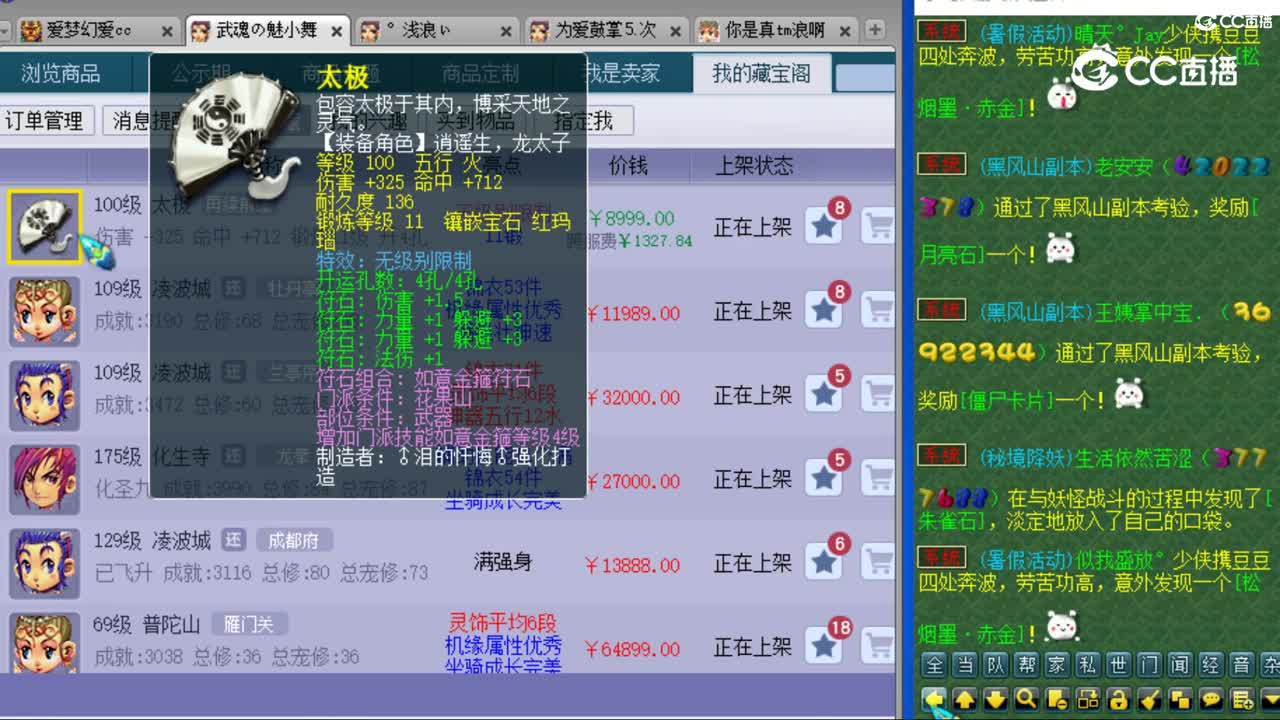The image size is (1280, 720).
Task: Click the 成都府 server tag
Action: (x=293, y=541)
